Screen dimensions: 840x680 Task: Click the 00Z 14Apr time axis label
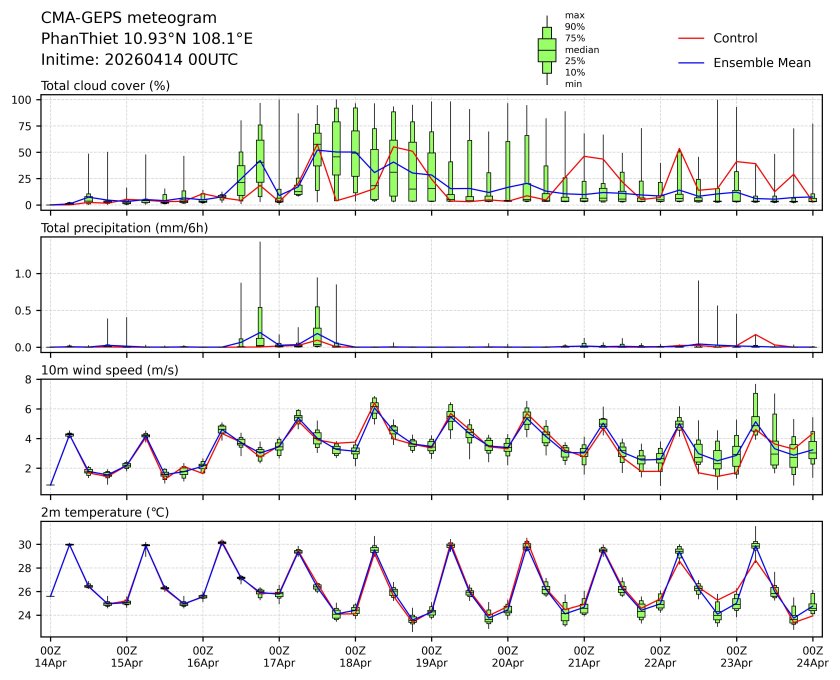[x=51, y=655]
